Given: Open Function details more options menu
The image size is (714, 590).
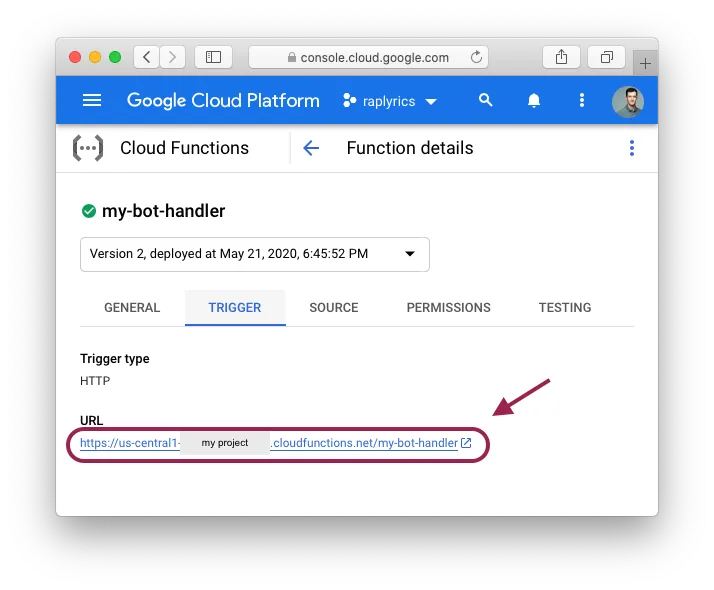Looking at the screenshot, I should [631, 148].
